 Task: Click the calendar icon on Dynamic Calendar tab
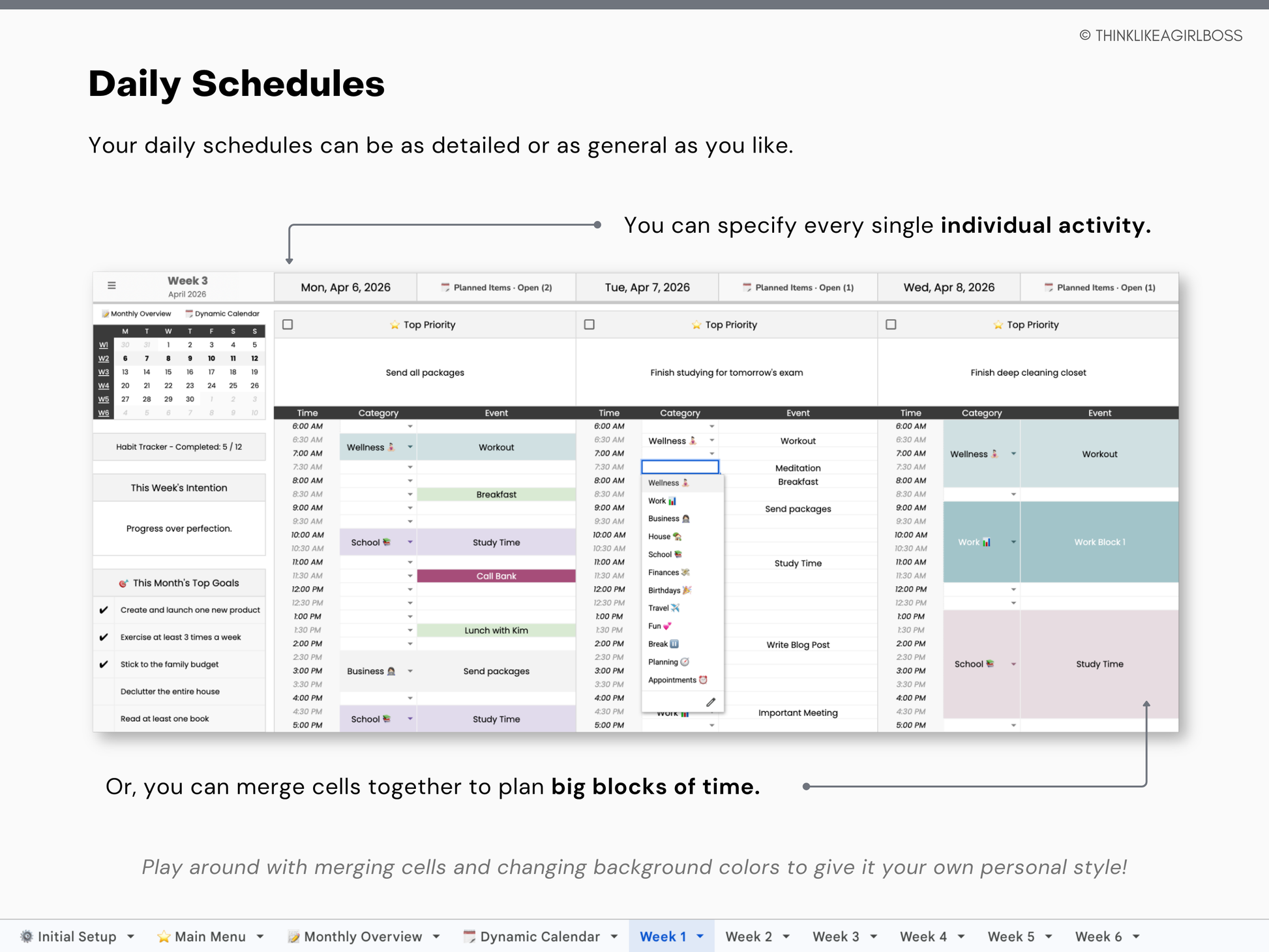[x=469, y=936]
